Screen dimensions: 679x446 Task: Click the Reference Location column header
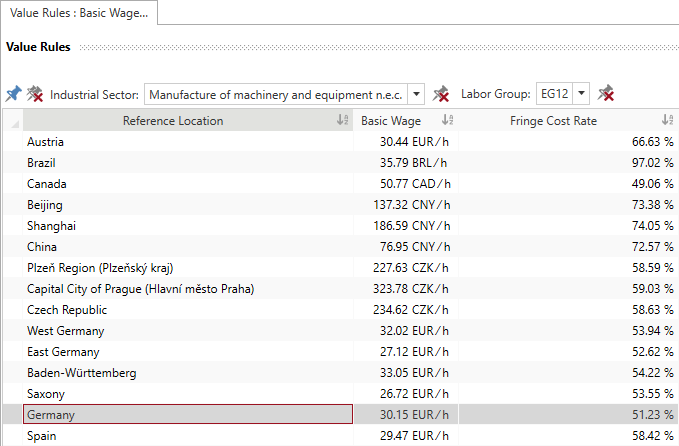[x=173, y=121]
